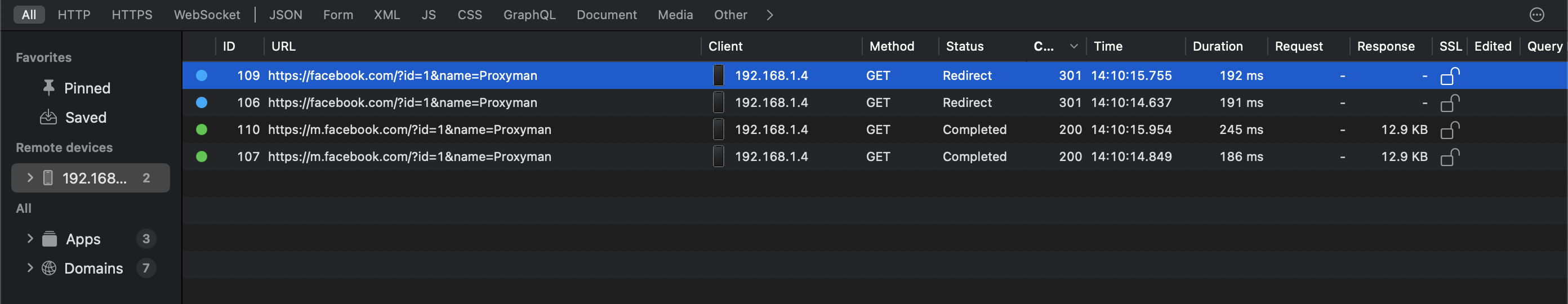
Task: Select the All filter tab
Action: pos(29,15)
